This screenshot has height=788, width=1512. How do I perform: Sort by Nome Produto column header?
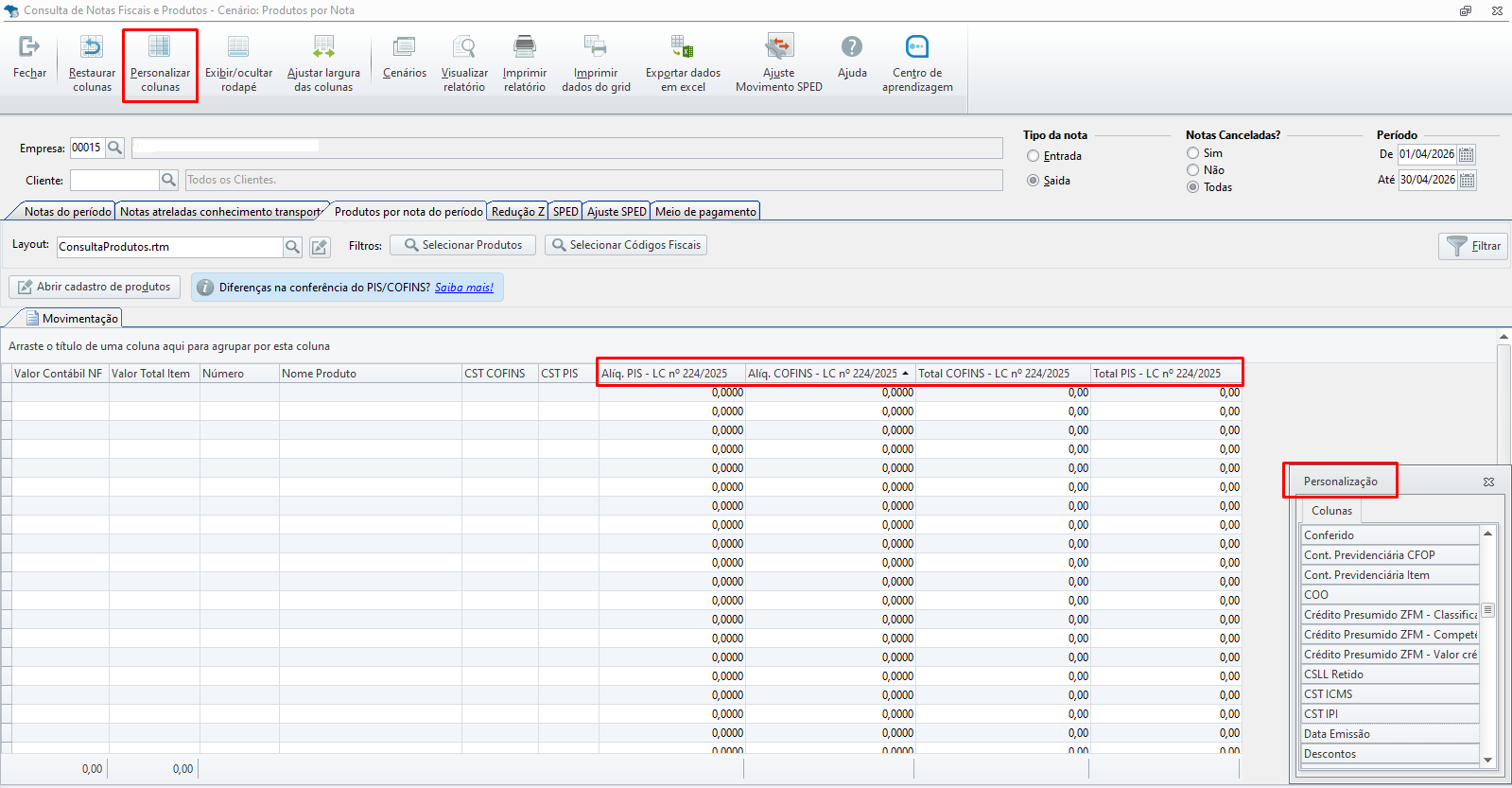[x=371, y=374]
